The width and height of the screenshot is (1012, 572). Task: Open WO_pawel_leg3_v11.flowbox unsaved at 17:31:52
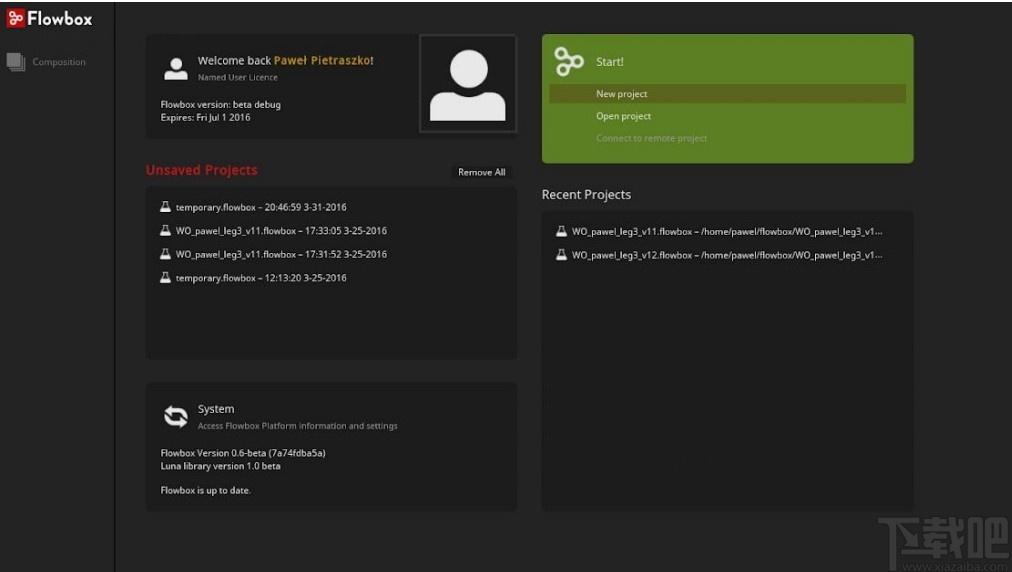point(281,254)
